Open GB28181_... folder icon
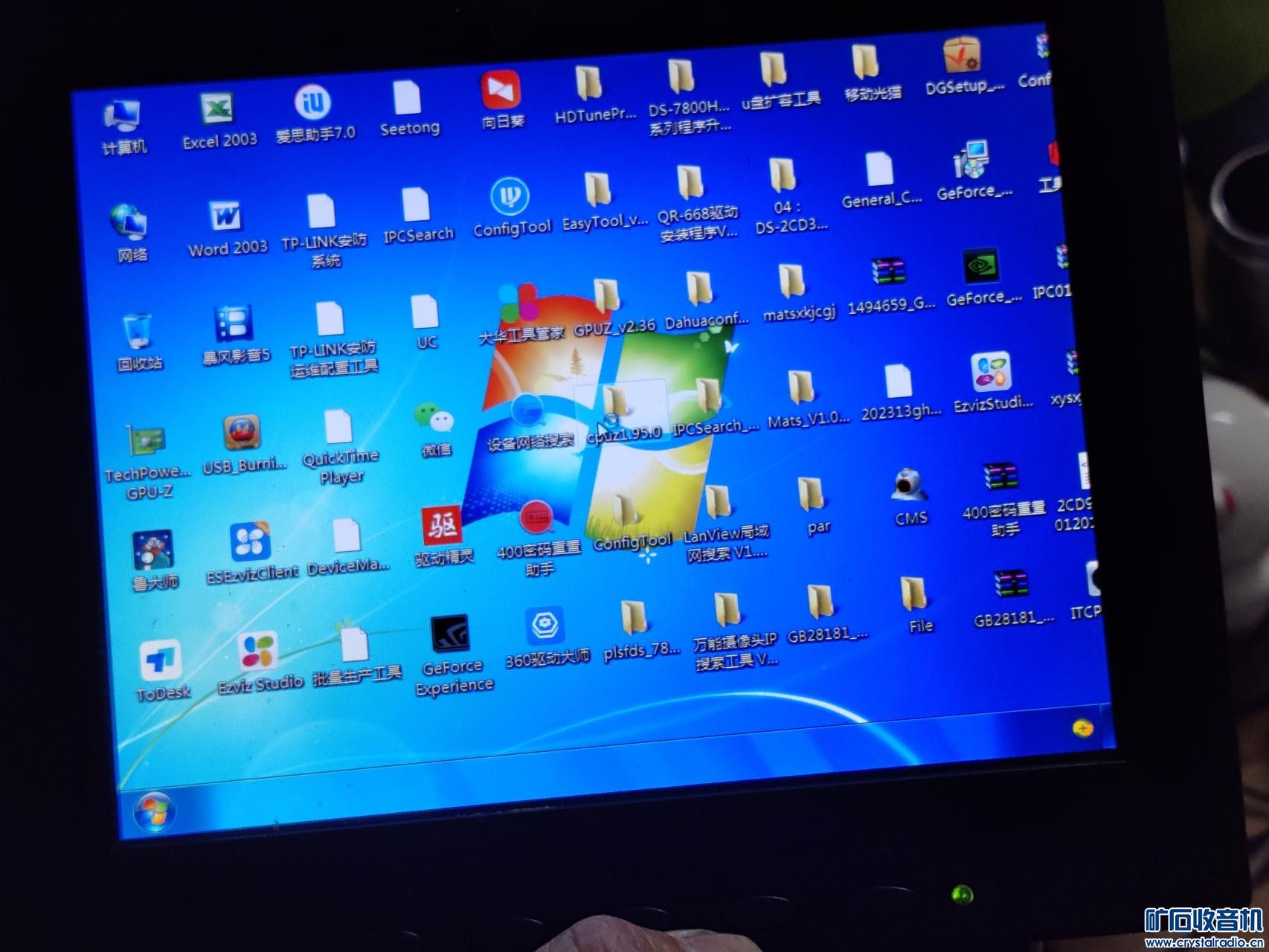 pyautogui.click(x=820, y=603)
